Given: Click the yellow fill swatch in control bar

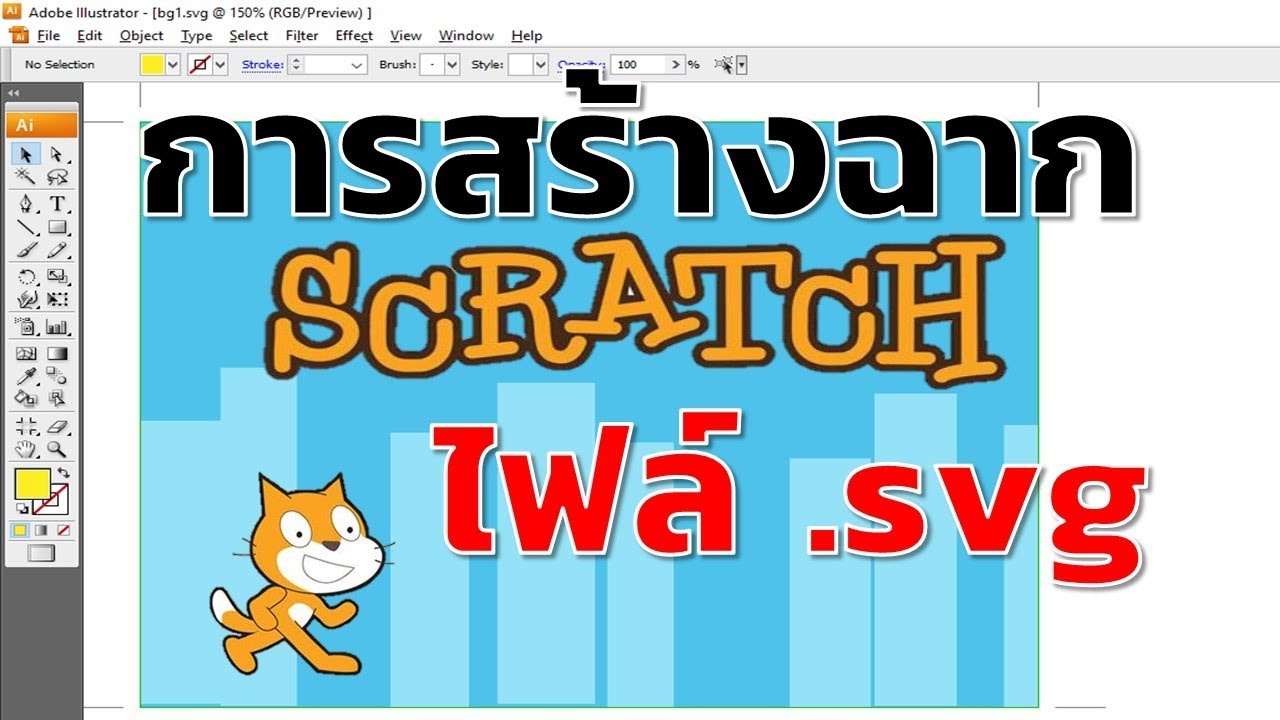Looking at the screenshot, I should pos(152,65).
